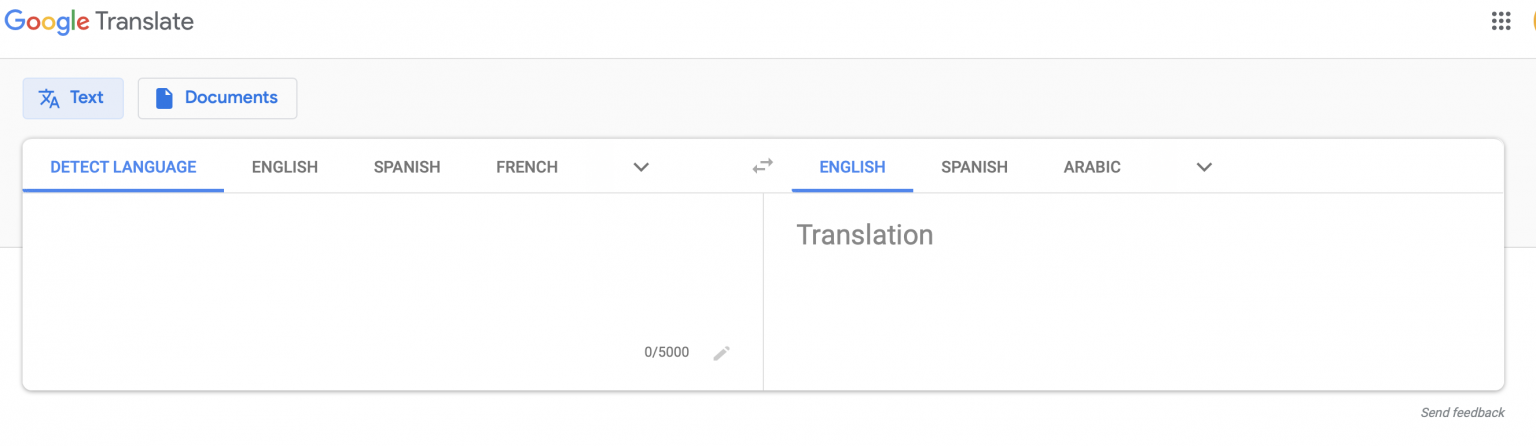
Task: Open the Google apps grid menu
Action: [1500, 21]
